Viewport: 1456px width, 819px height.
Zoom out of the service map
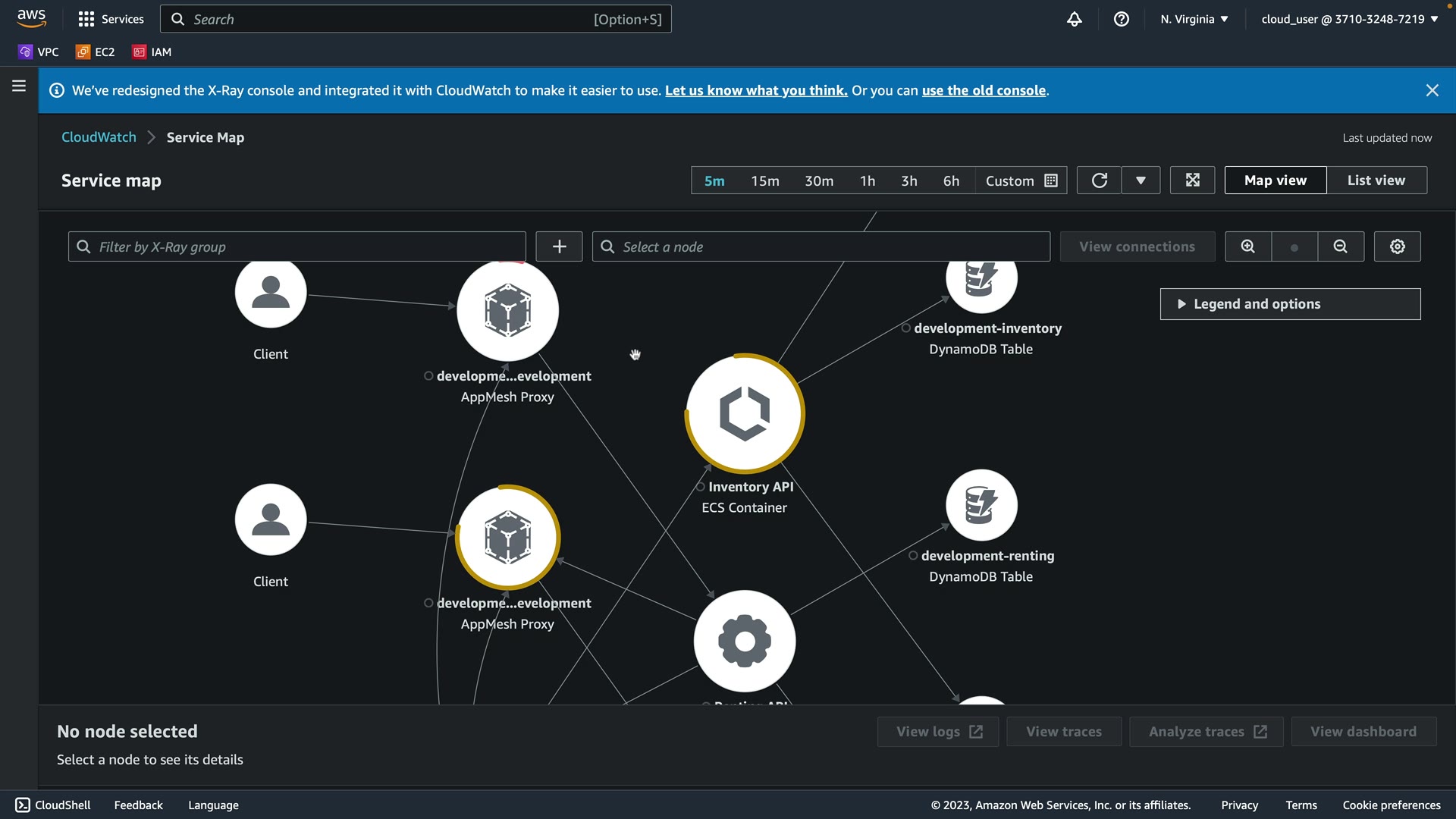pyautogui.click(x=1340, y=246)
